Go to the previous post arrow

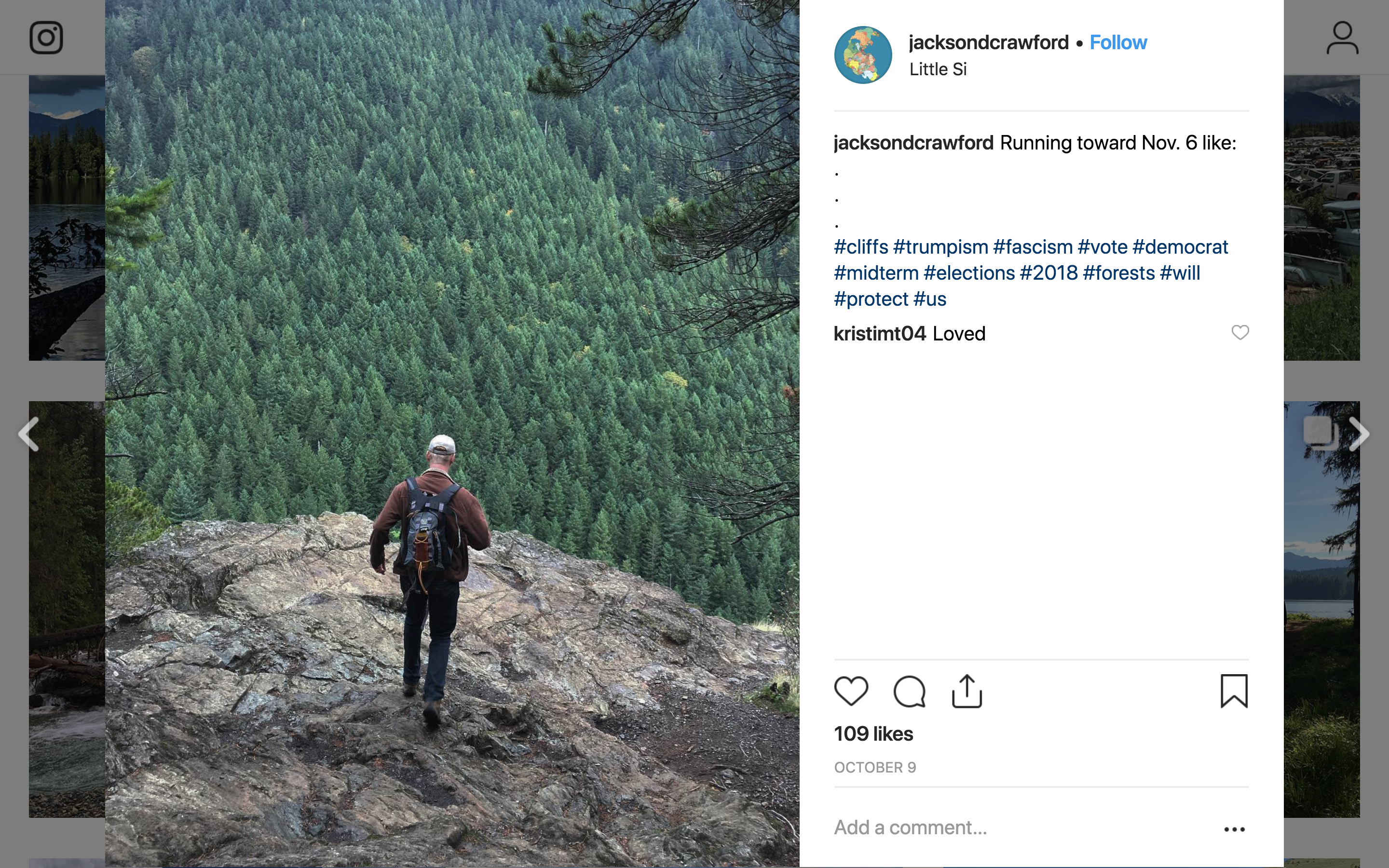[x=29, y=434]
